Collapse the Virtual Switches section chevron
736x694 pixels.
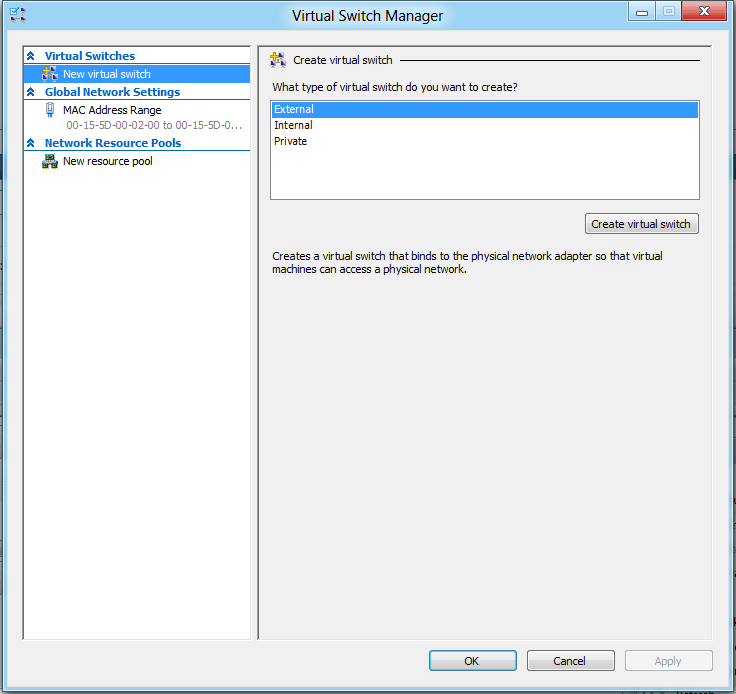coord(31,57)
